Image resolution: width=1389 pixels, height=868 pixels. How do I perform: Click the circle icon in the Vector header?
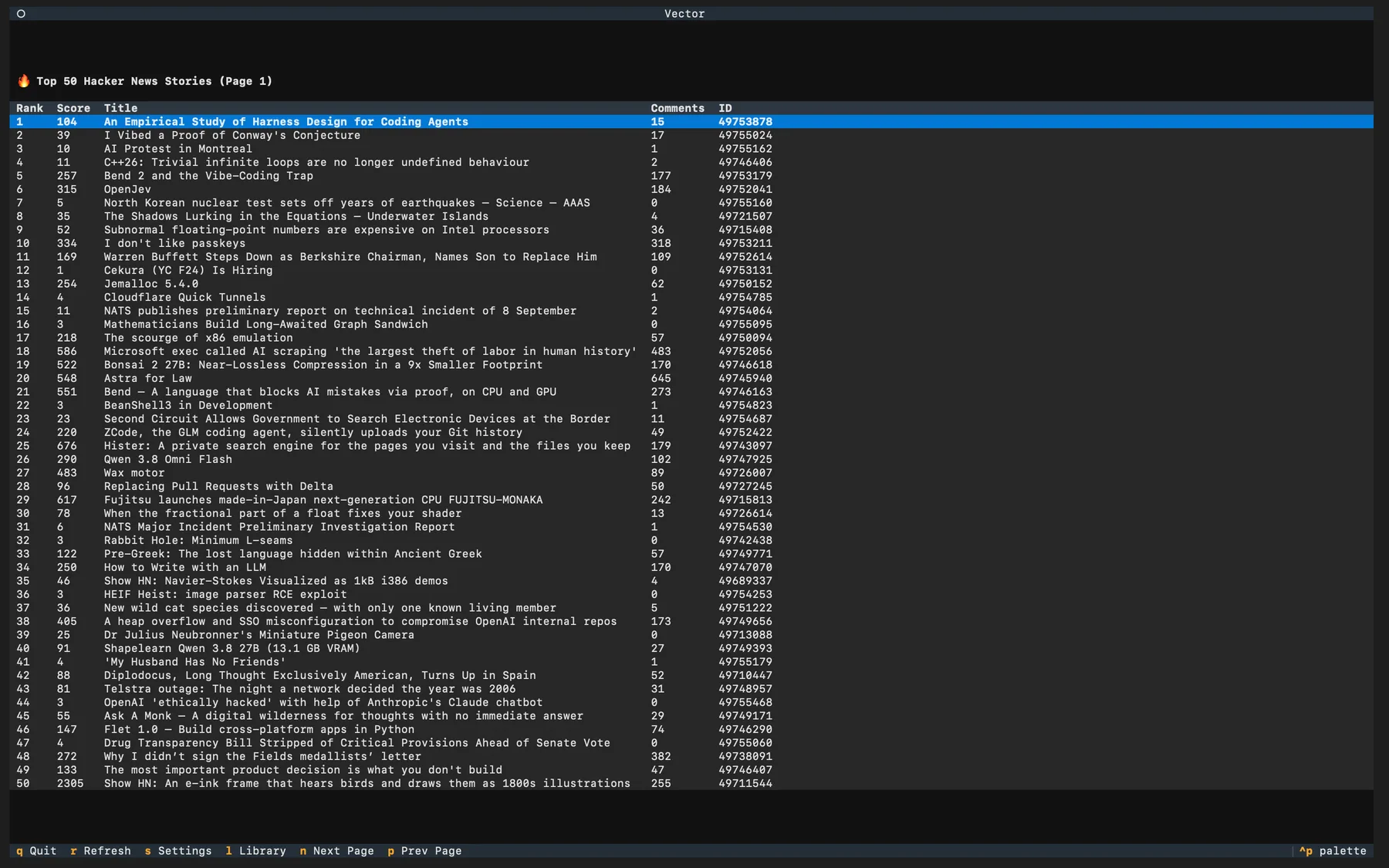[x=21, y=14]
